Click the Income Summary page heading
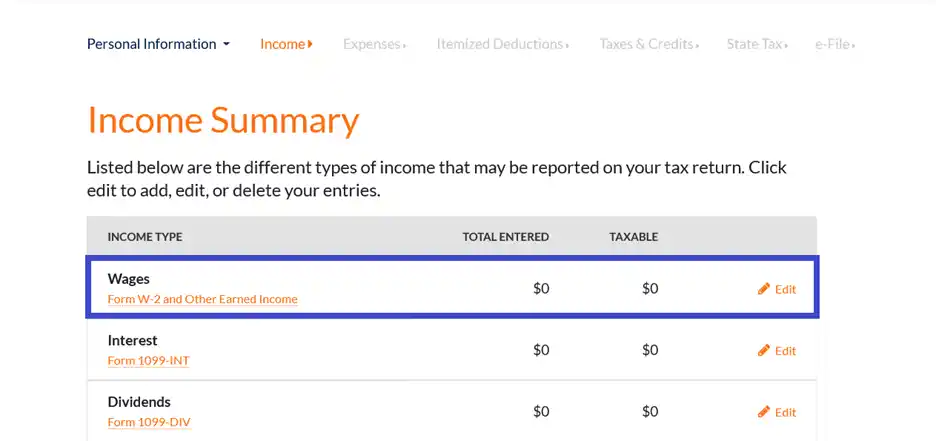The width and height of the screenshot is (936, 441). [x=223, y=121]
